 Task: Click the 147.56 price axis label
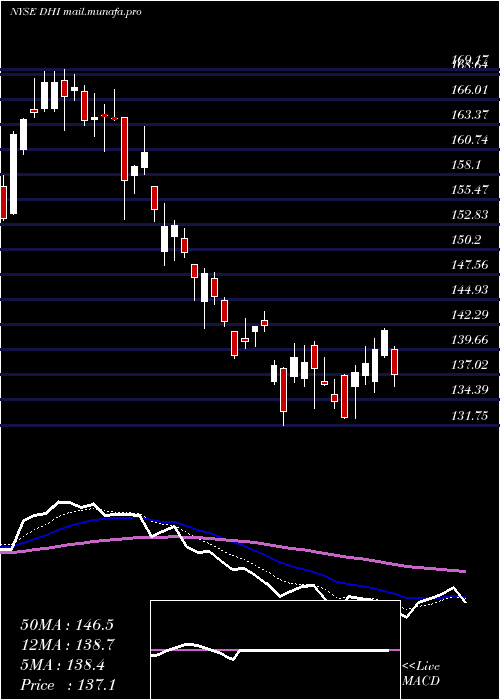(469, 265)
